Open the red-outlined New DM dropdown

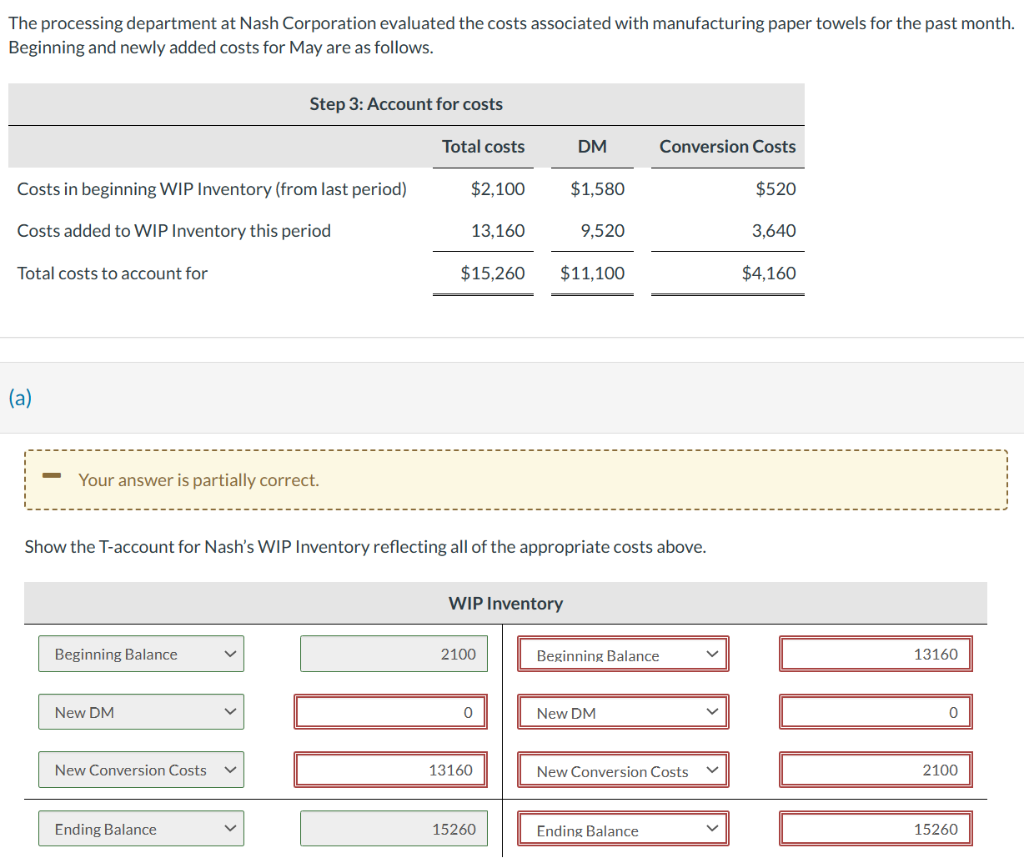[x=623, y=712]
